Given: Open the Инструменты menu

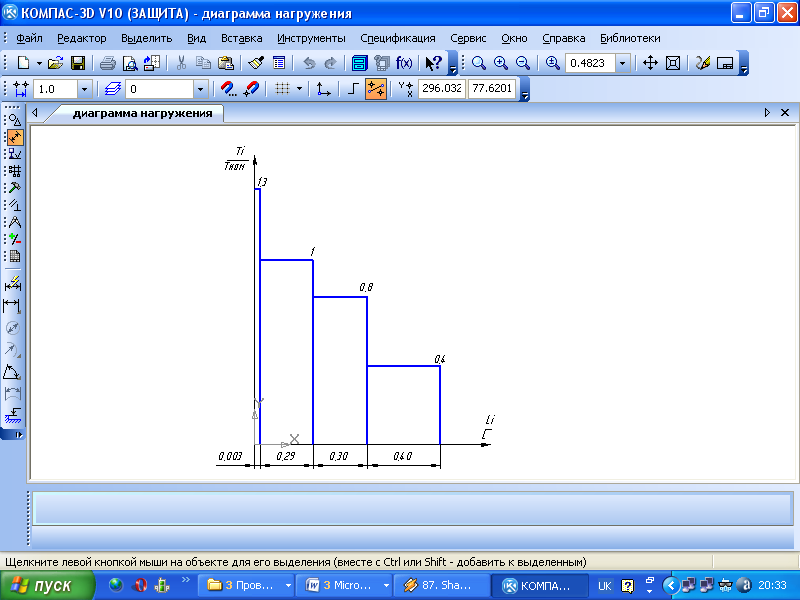Looking at the screenshot, I should 311,38.
